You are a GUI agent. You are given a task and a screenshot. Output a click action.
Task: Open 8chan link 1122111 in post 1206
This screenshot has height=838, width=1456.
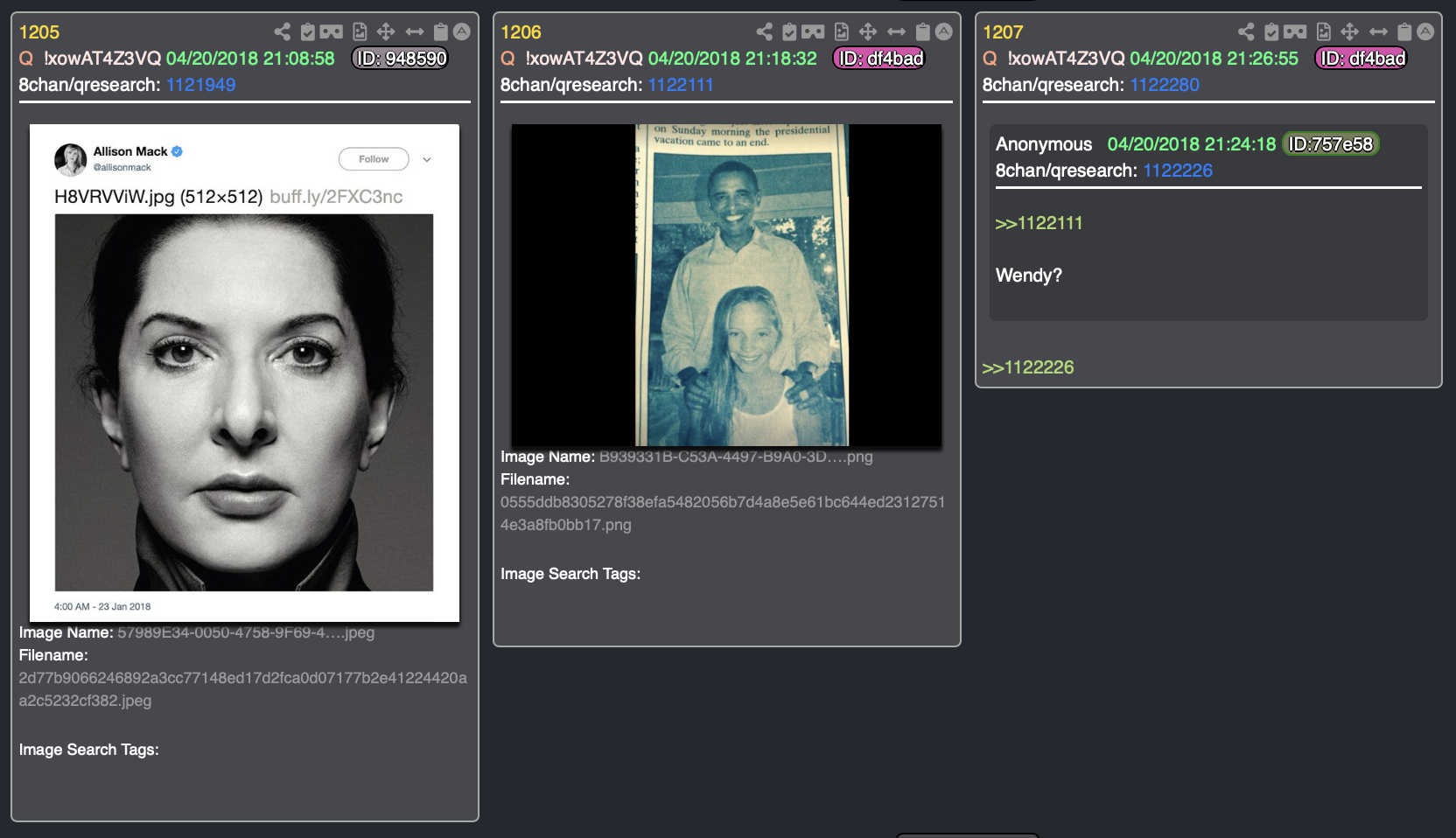(681, 85)
